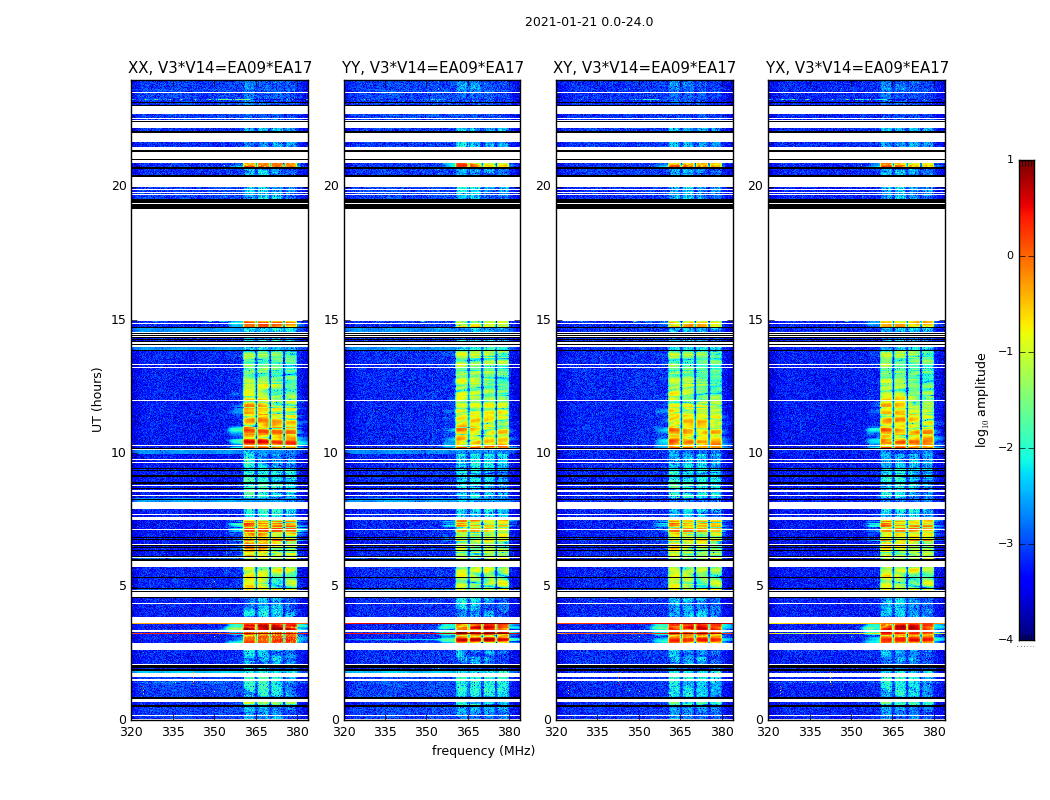
Task: Click the "350" frequency tick under the YY panel
Action: (x=427, y=732)
